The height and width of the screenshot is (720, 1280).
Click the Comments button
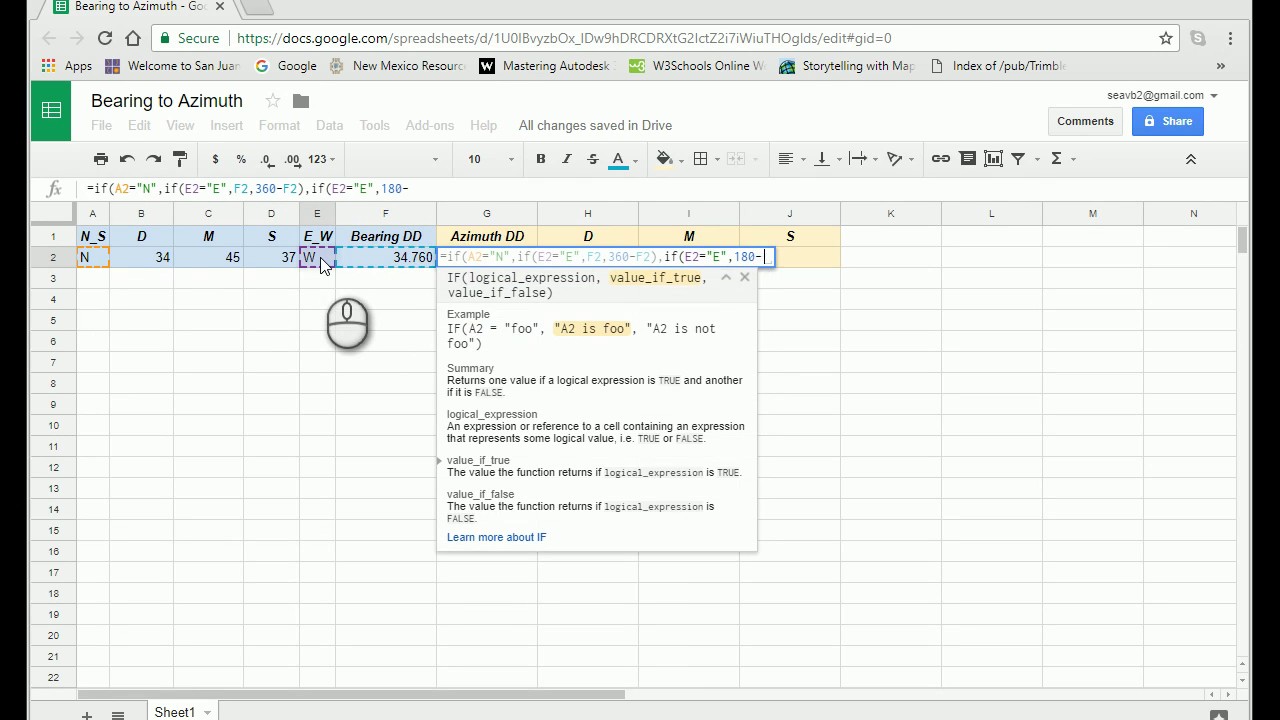(1085, 121)
